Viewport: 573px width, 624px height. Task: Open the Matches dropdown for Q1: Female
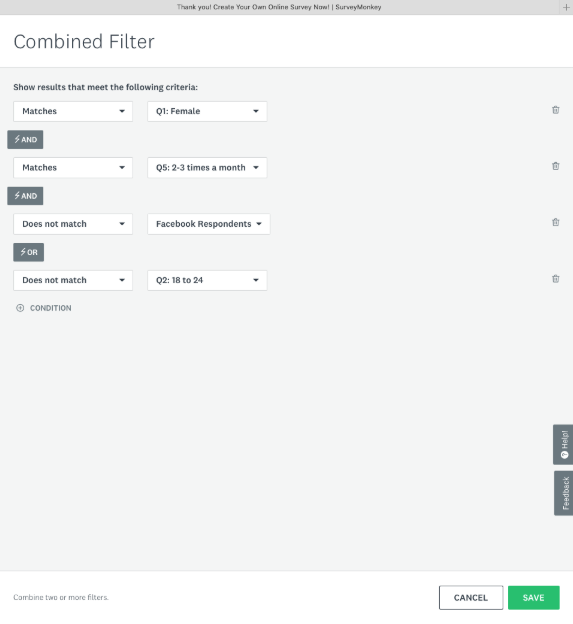click(x=73, y=111)
